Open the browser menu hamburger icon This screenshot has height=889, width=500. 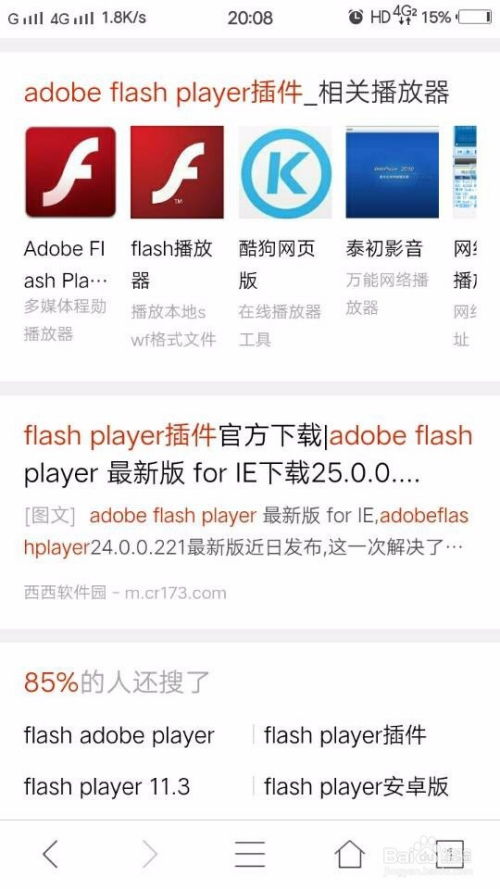[x=250, y=854]
